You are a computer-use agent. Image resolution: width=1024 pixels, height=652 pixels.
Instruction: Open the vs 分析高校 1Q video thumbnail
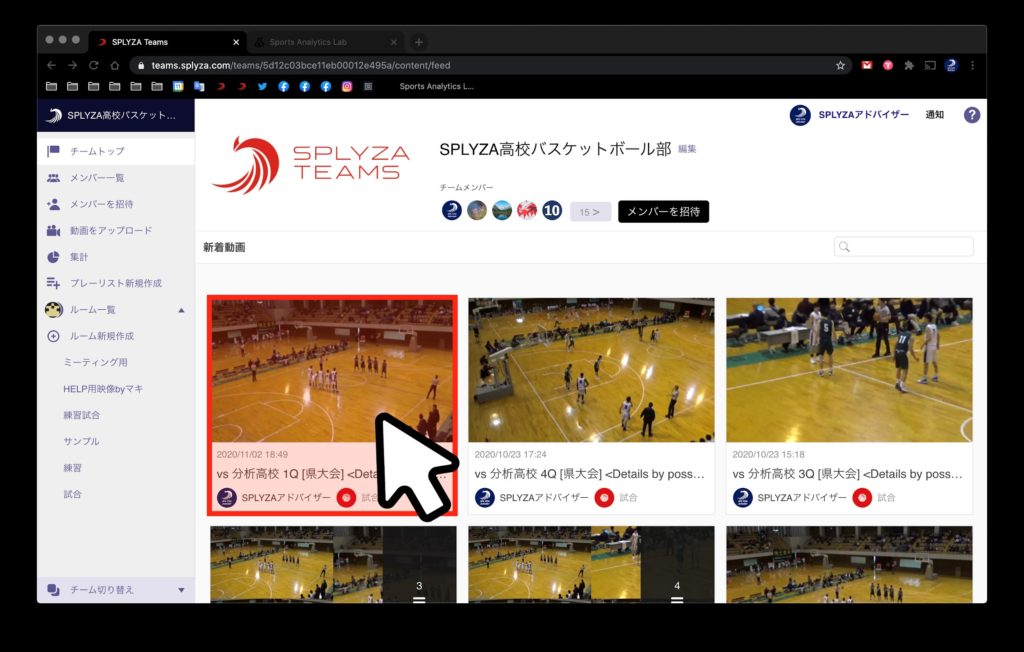(332, 371)
